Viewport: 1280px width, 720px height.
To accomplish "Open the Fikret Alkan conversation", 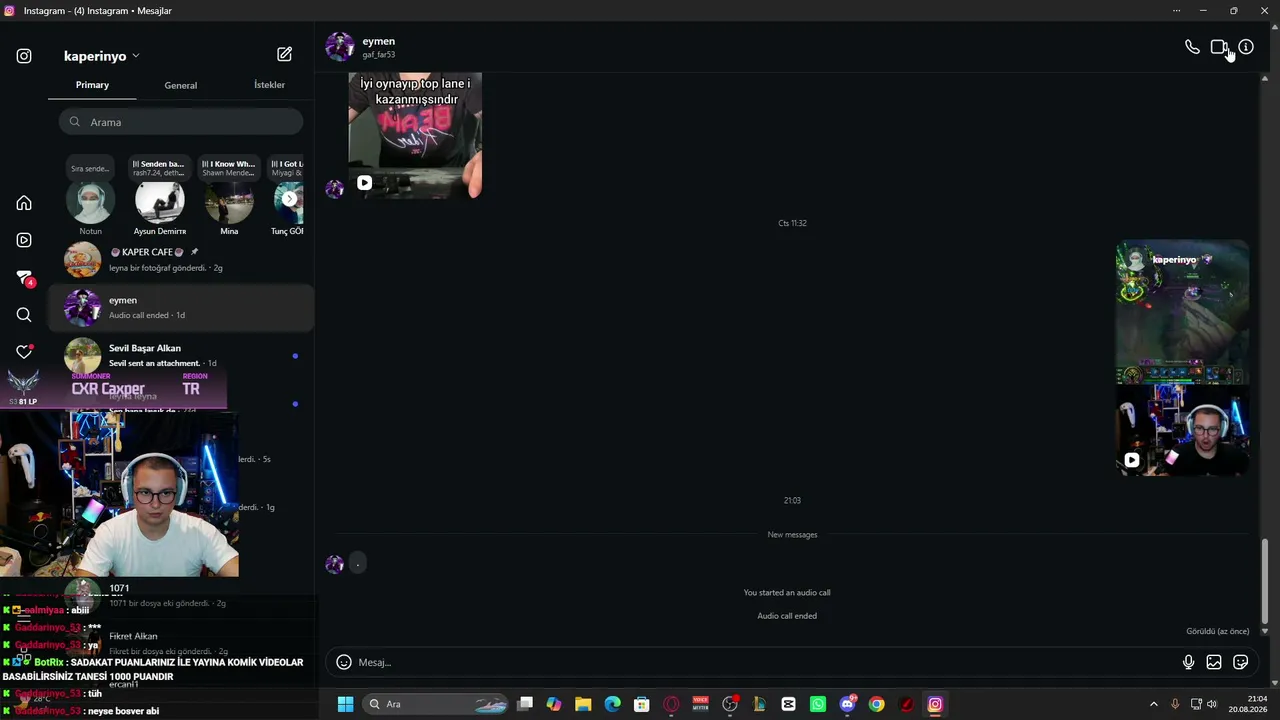I will click(x=181, y=643).
